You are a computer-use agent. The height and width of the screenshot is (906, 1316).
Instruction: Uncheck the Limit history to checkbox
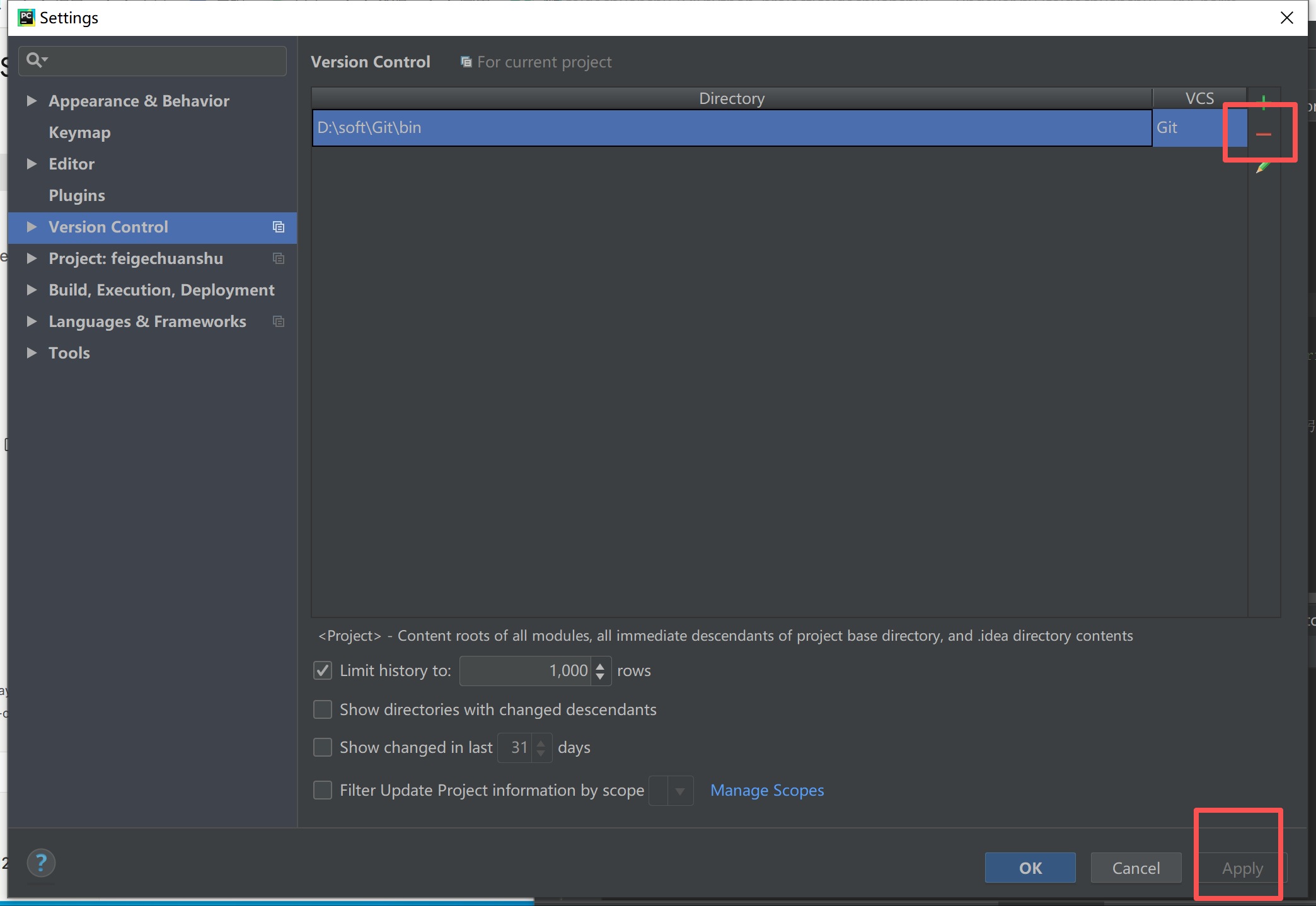pos(322,670)
